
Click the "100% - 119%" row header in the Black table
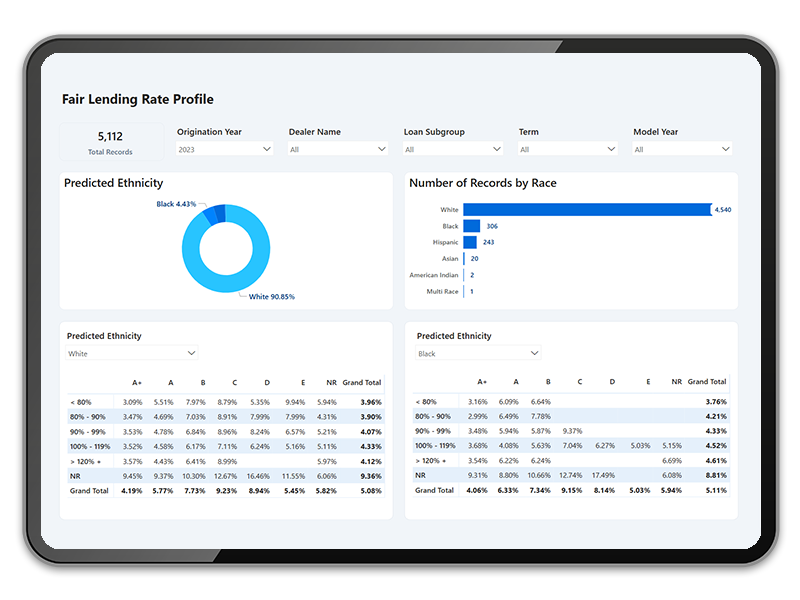pos(435,445)
